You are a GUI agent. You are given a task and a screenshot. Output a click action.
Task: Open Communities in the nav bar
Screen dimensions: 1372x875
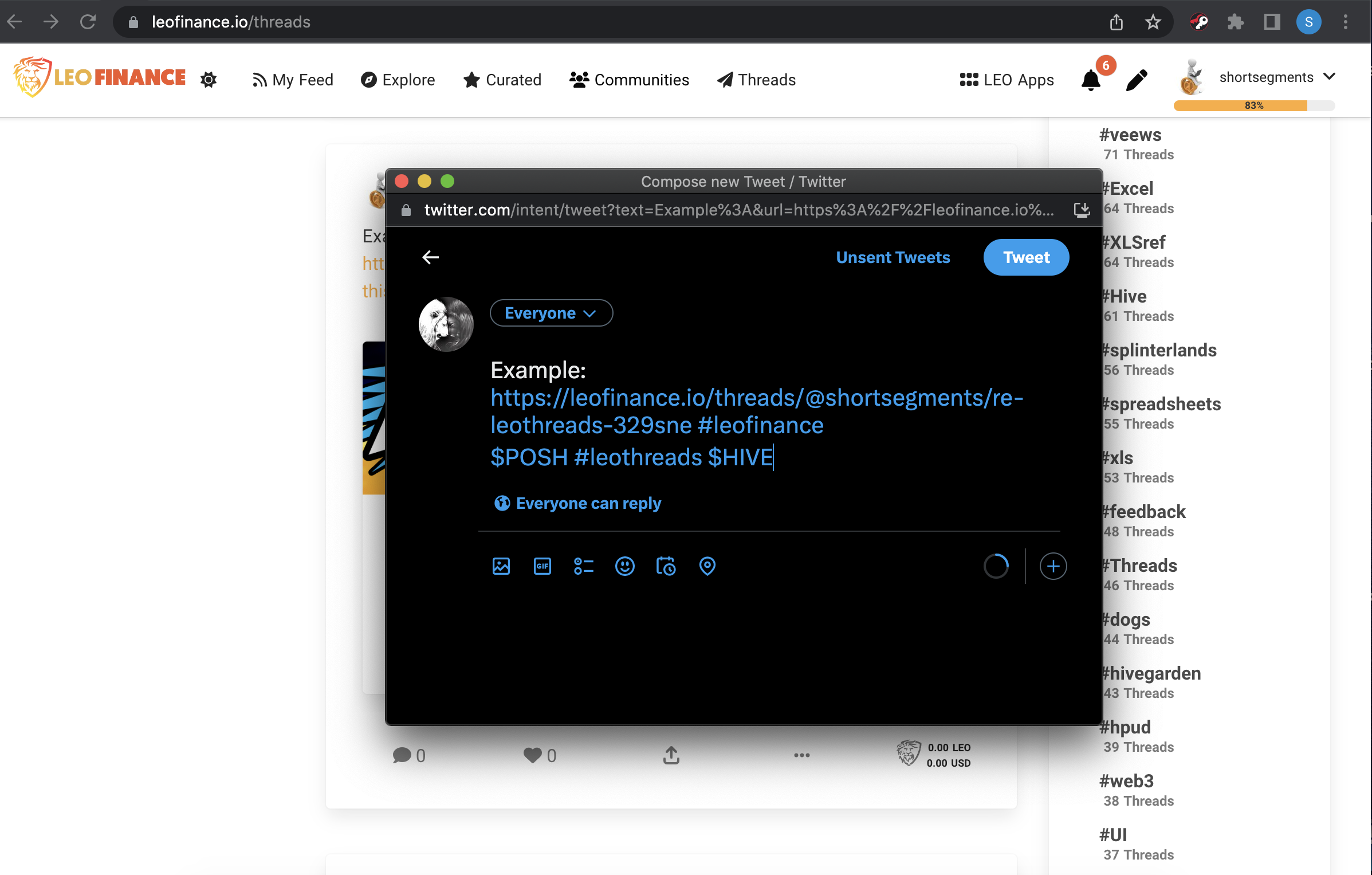[x=629, y=80]
